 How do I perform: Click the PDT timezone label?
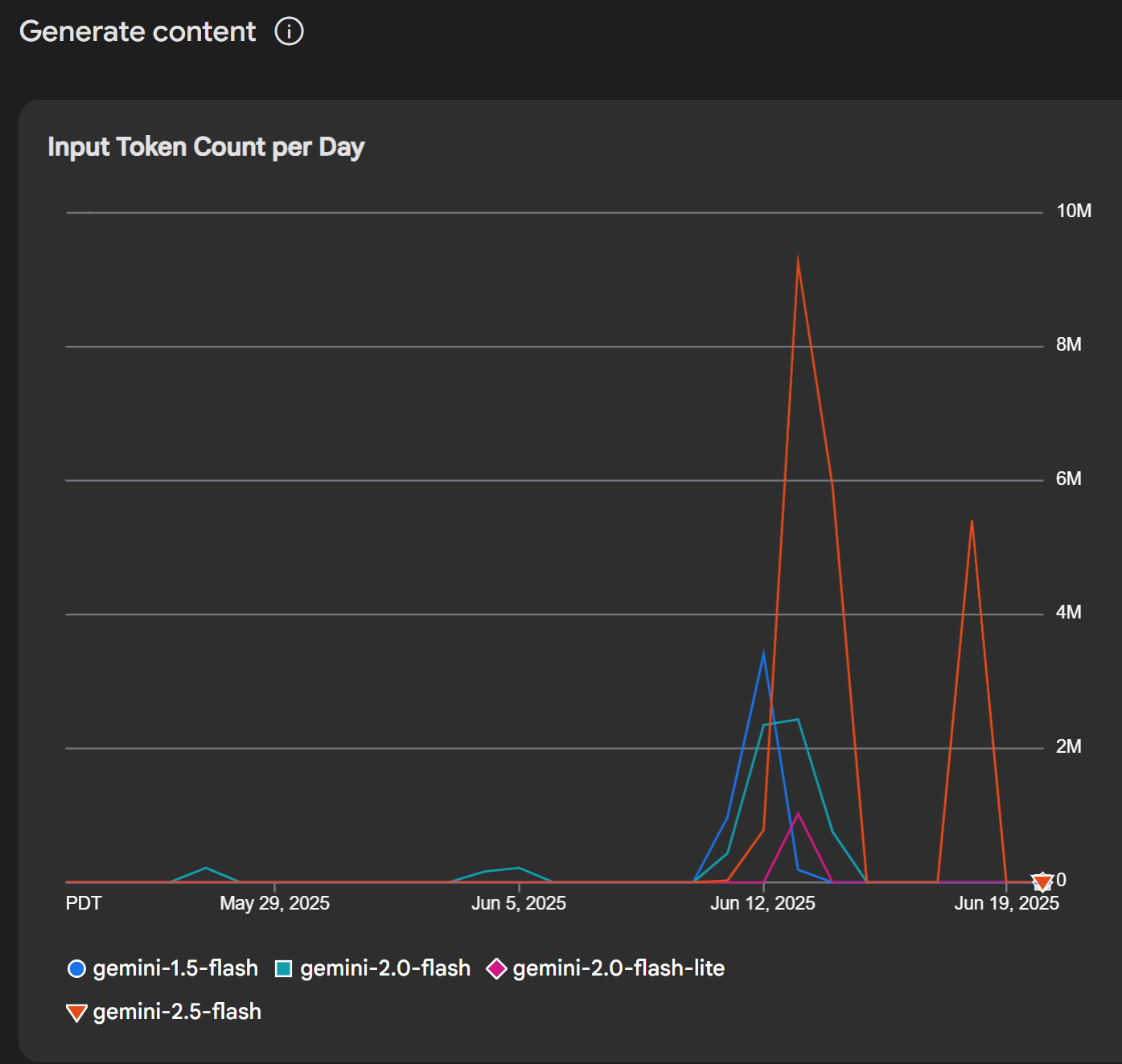pyautogui.click(x=84, y=903)
